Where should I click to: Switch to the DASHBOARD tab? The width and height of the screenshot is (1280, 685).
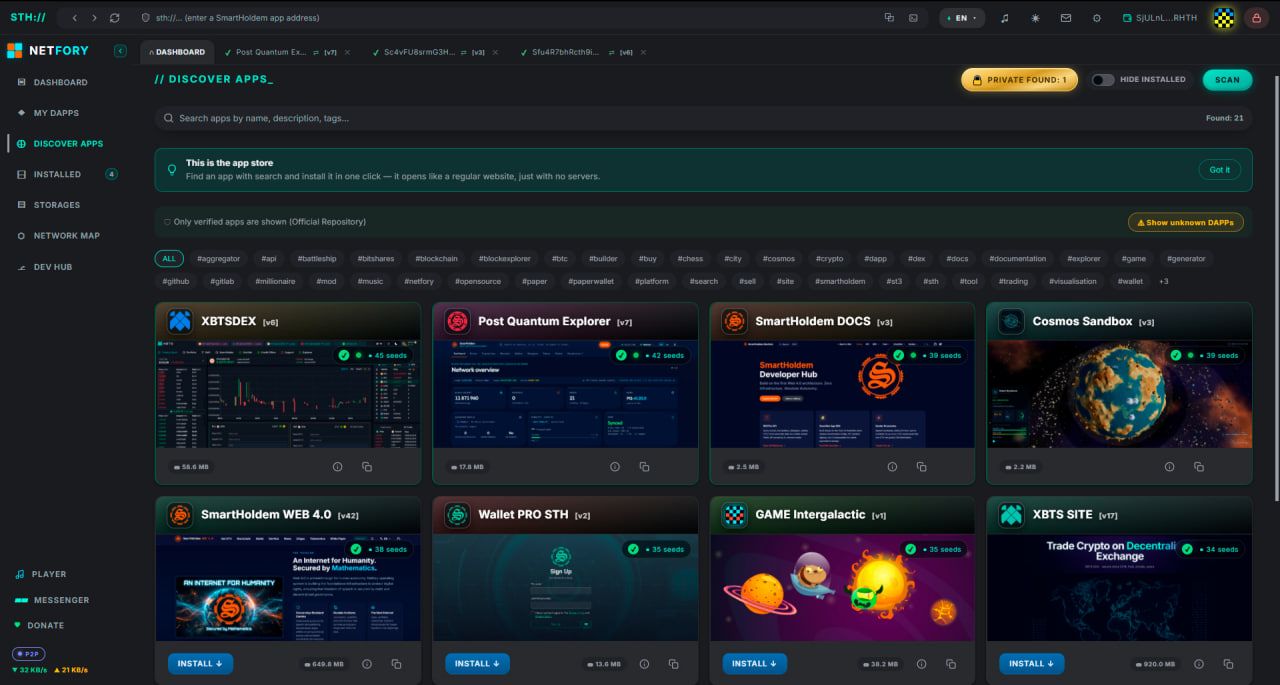[x=177, y=52]
